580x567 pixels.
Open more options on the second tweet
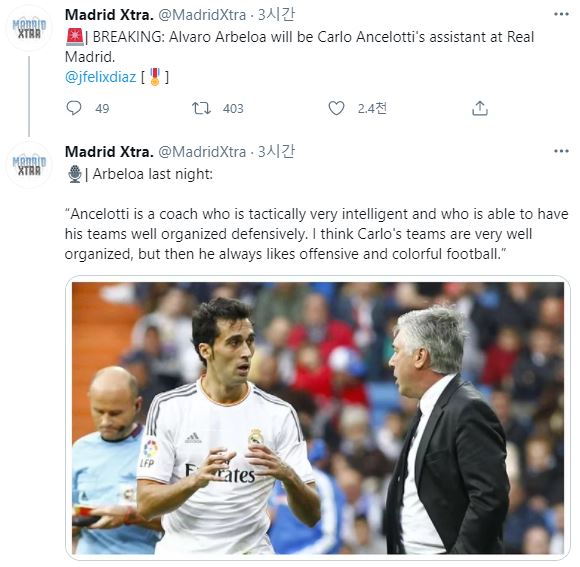[561, 151]
